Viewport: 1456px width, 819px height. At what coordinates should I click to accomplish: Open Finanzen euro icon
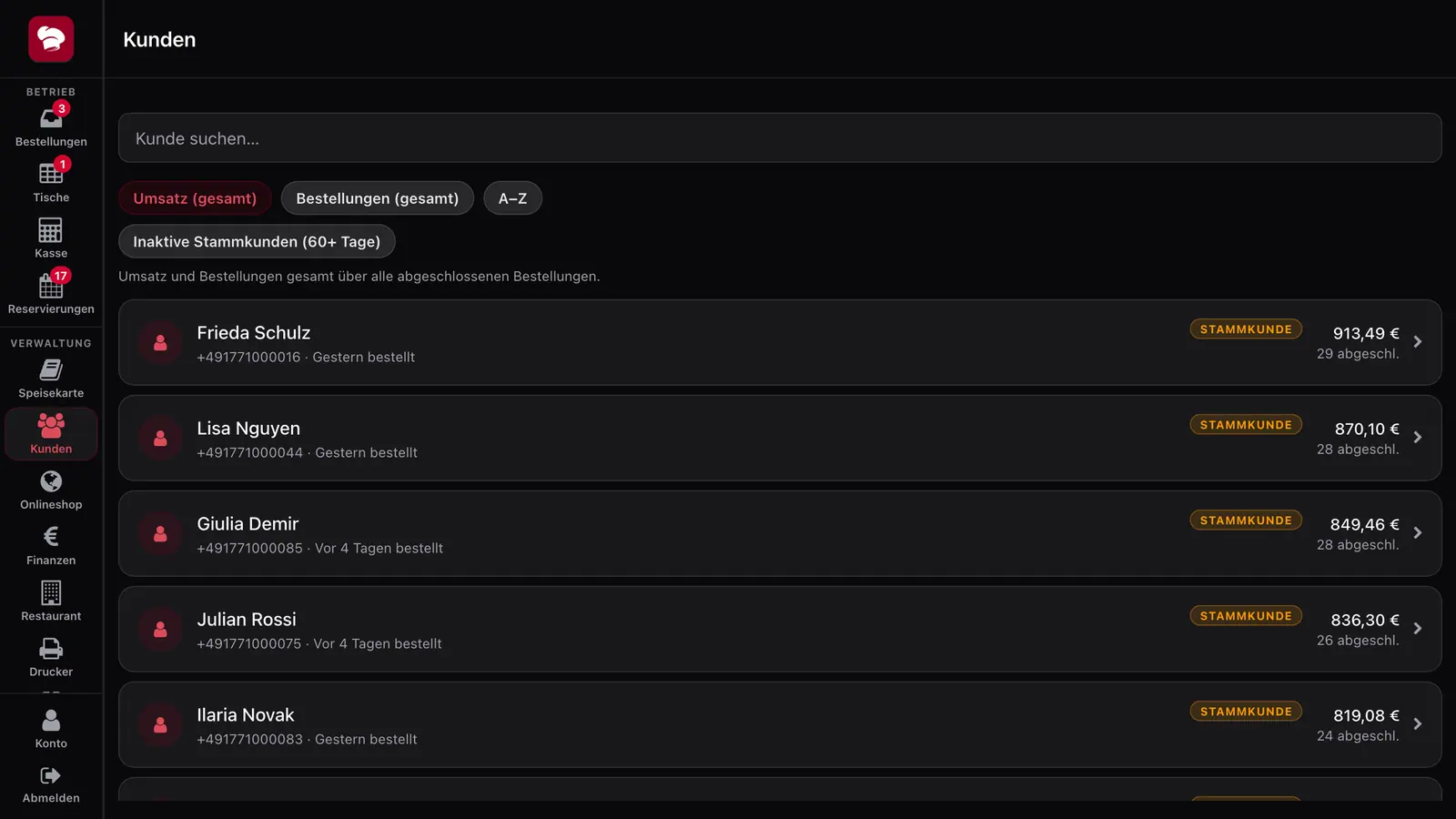[x=51, y=537]
